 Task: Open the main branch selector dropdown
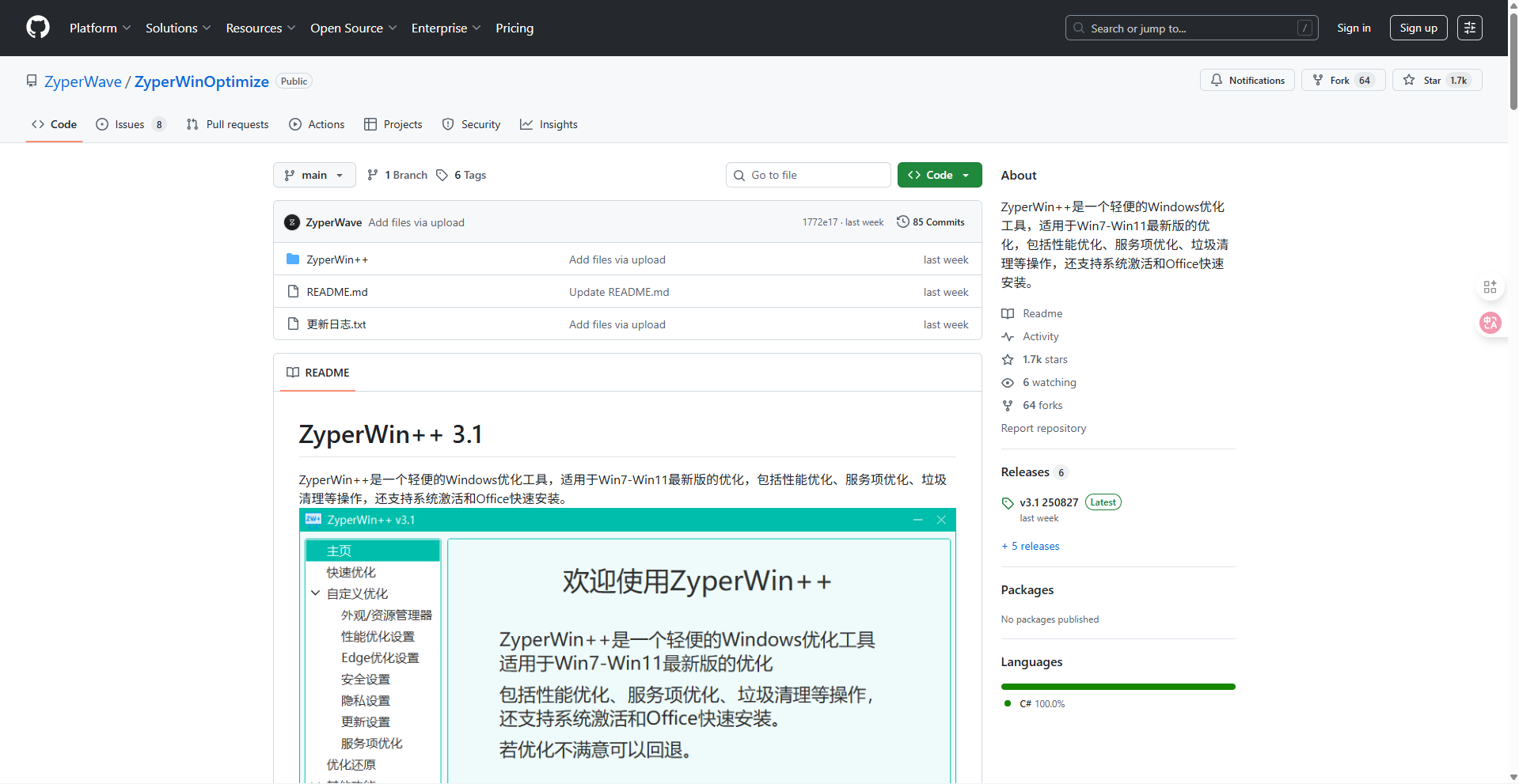pos(314,175)
